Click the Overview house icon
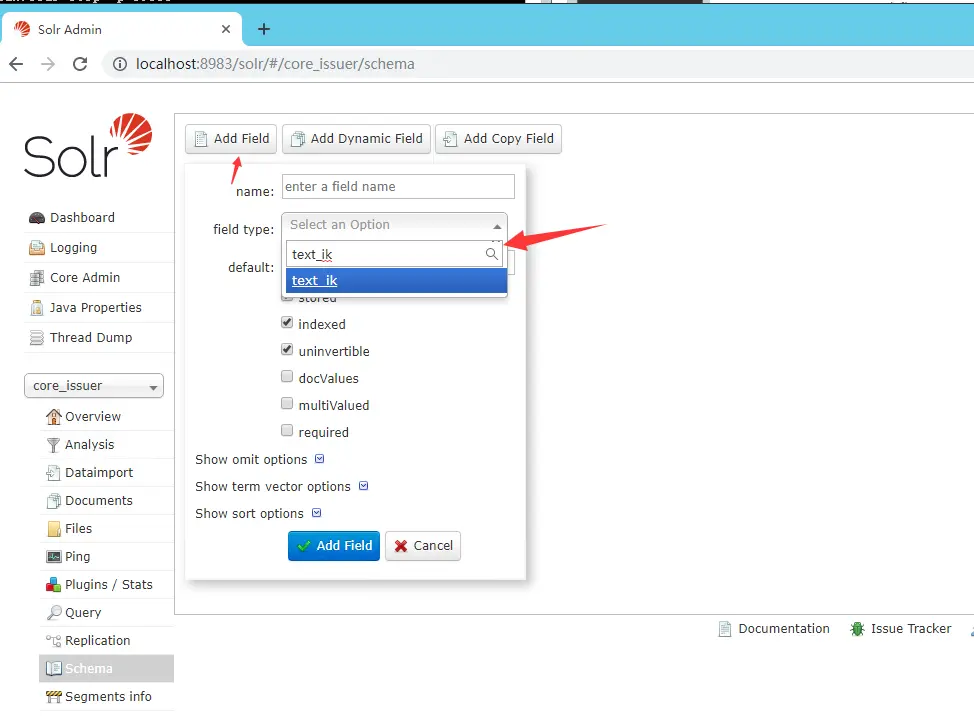The height and width of the screenshot is (721, 974). click(x=54, y=417)
